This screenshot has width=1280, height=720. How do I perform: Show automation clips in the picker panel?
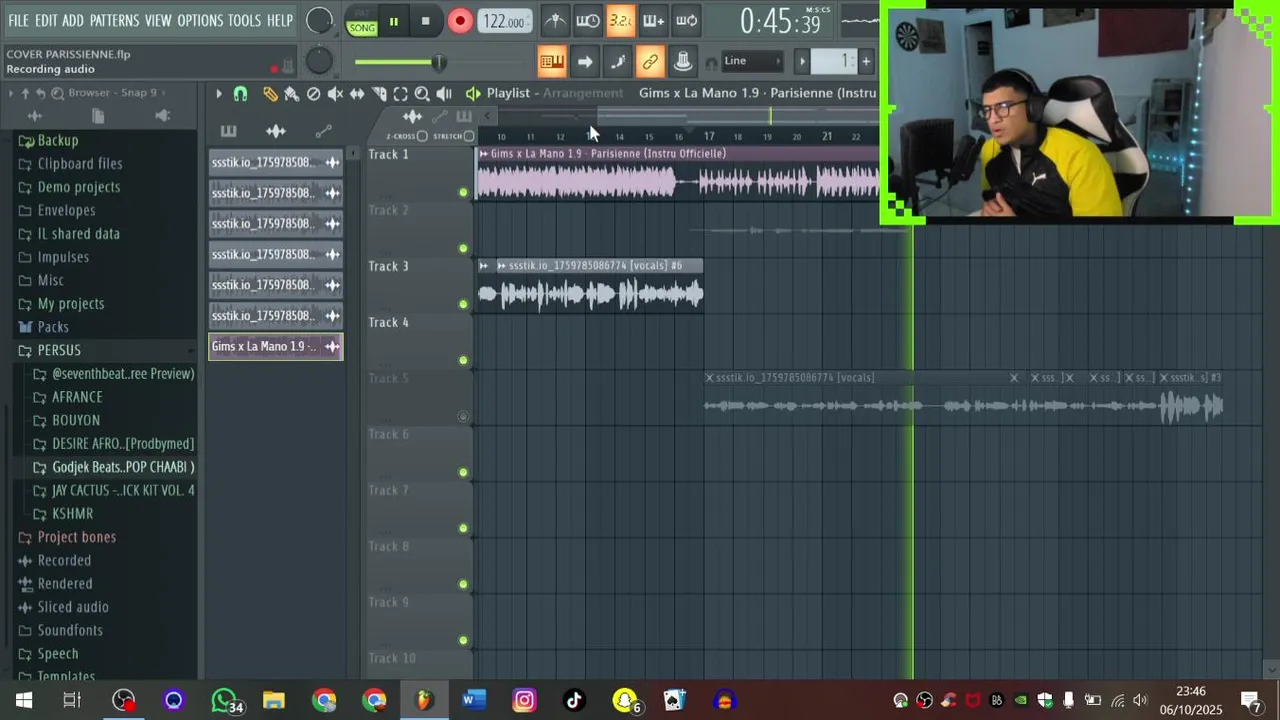coord(323,131)
